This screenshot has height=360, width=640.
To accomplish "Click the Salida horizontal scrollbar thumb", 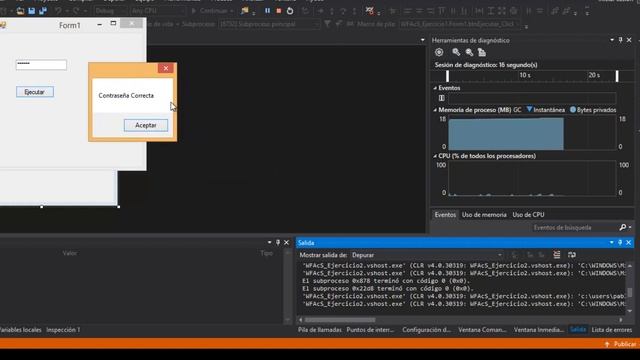I will pyautogui.click(x=340, y=320).
